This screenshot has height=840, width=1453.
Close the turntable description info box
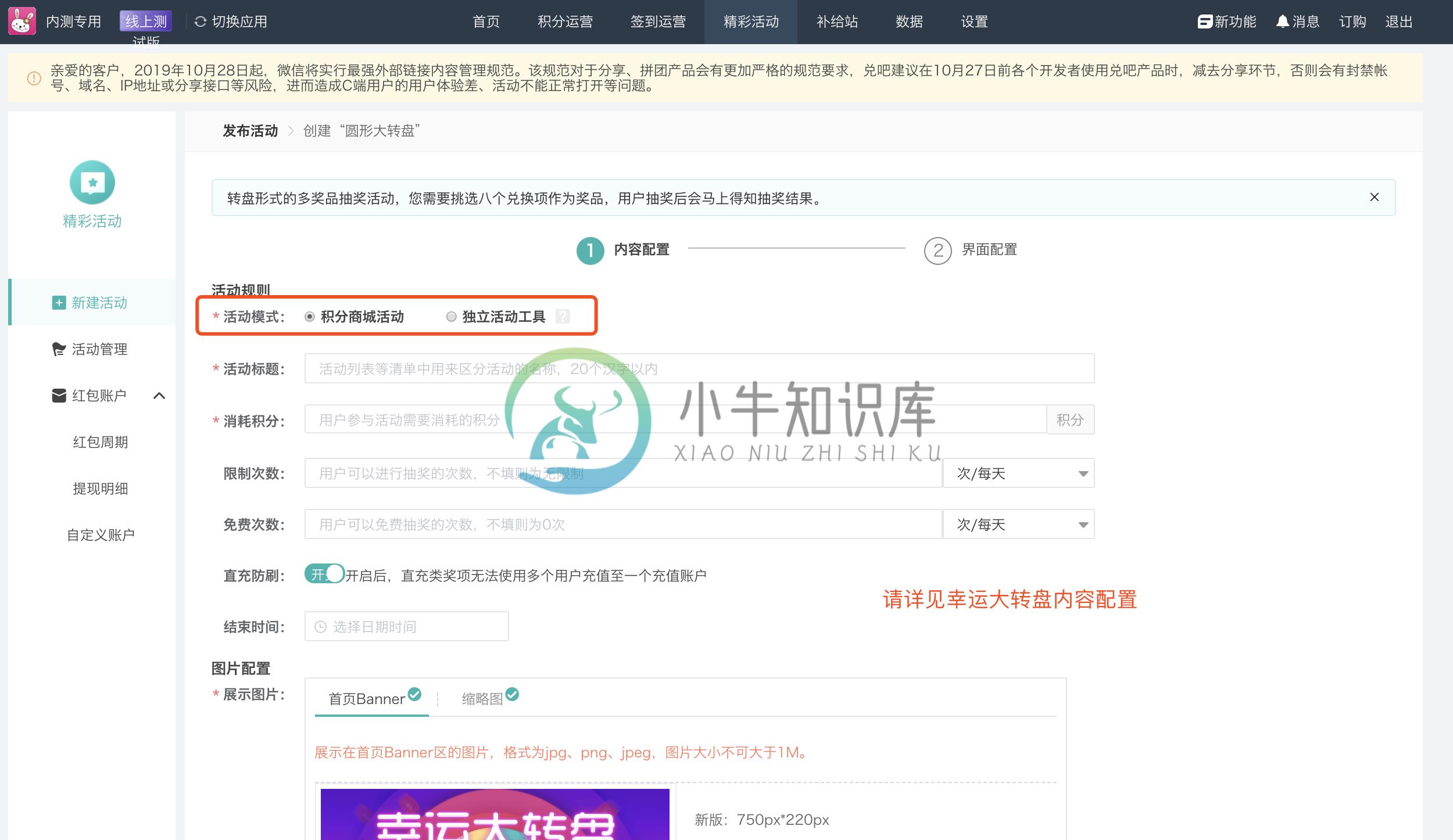[1375, 197]
